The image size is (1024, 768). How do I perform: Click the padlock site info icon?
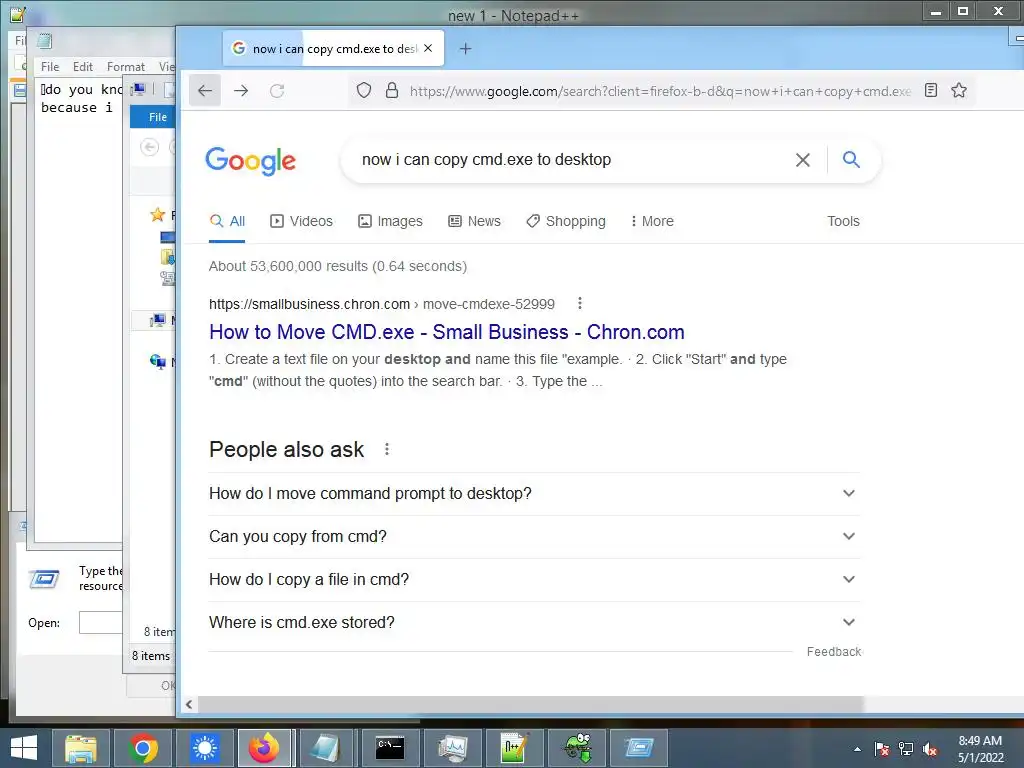click(392, 91)
